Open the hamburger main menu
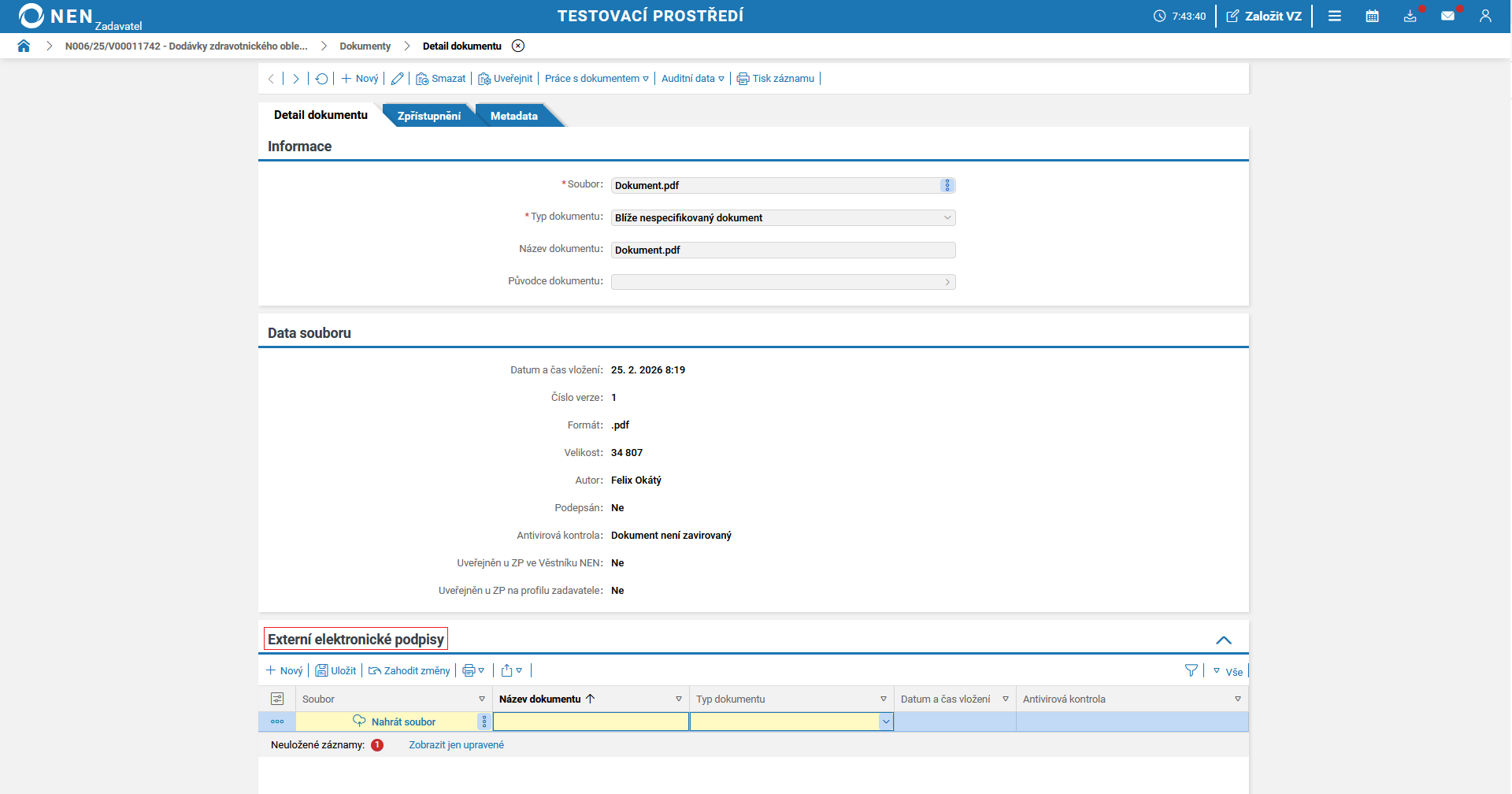This screenshot has width=1512, height=794. (1334, 16)
